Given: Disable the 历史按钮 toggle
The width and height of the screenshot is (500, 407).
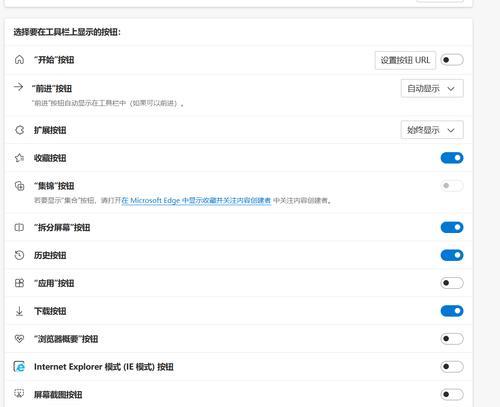Looking at the screenshot, I should click(x=452, y=255).
